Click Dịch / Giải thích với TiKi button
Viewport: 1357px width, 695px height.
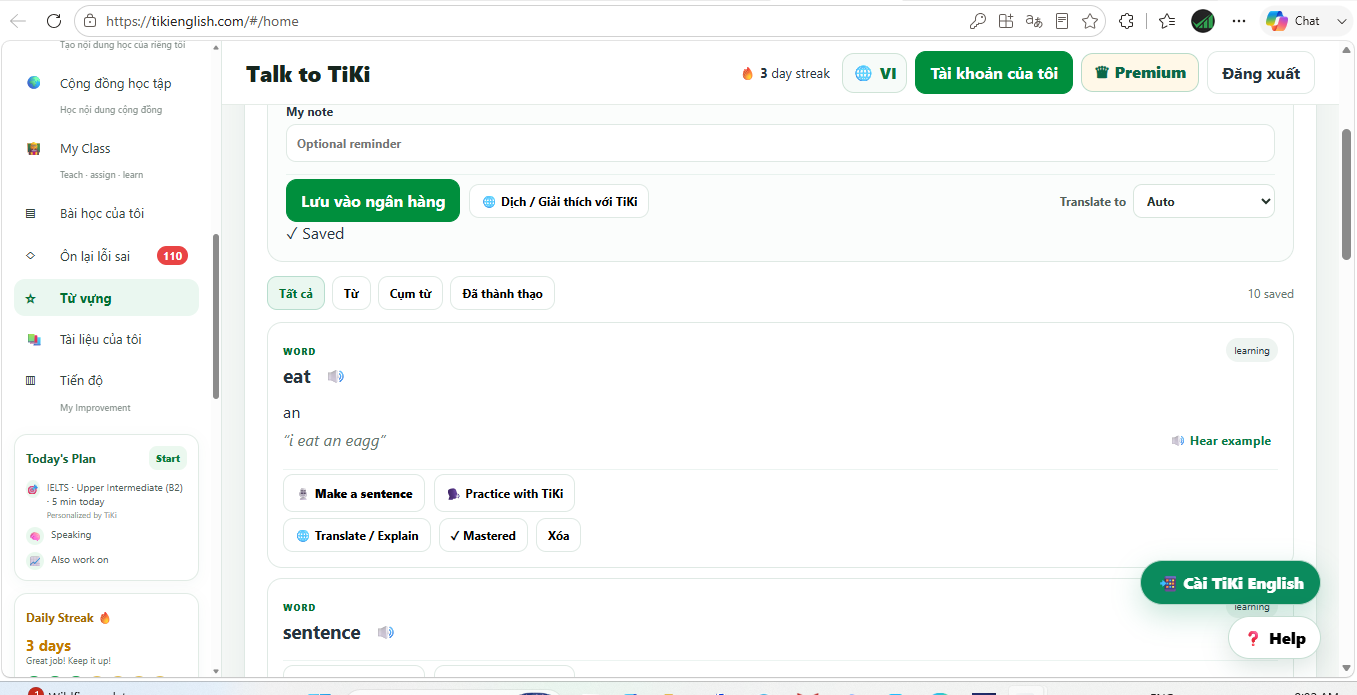(559, 201)
